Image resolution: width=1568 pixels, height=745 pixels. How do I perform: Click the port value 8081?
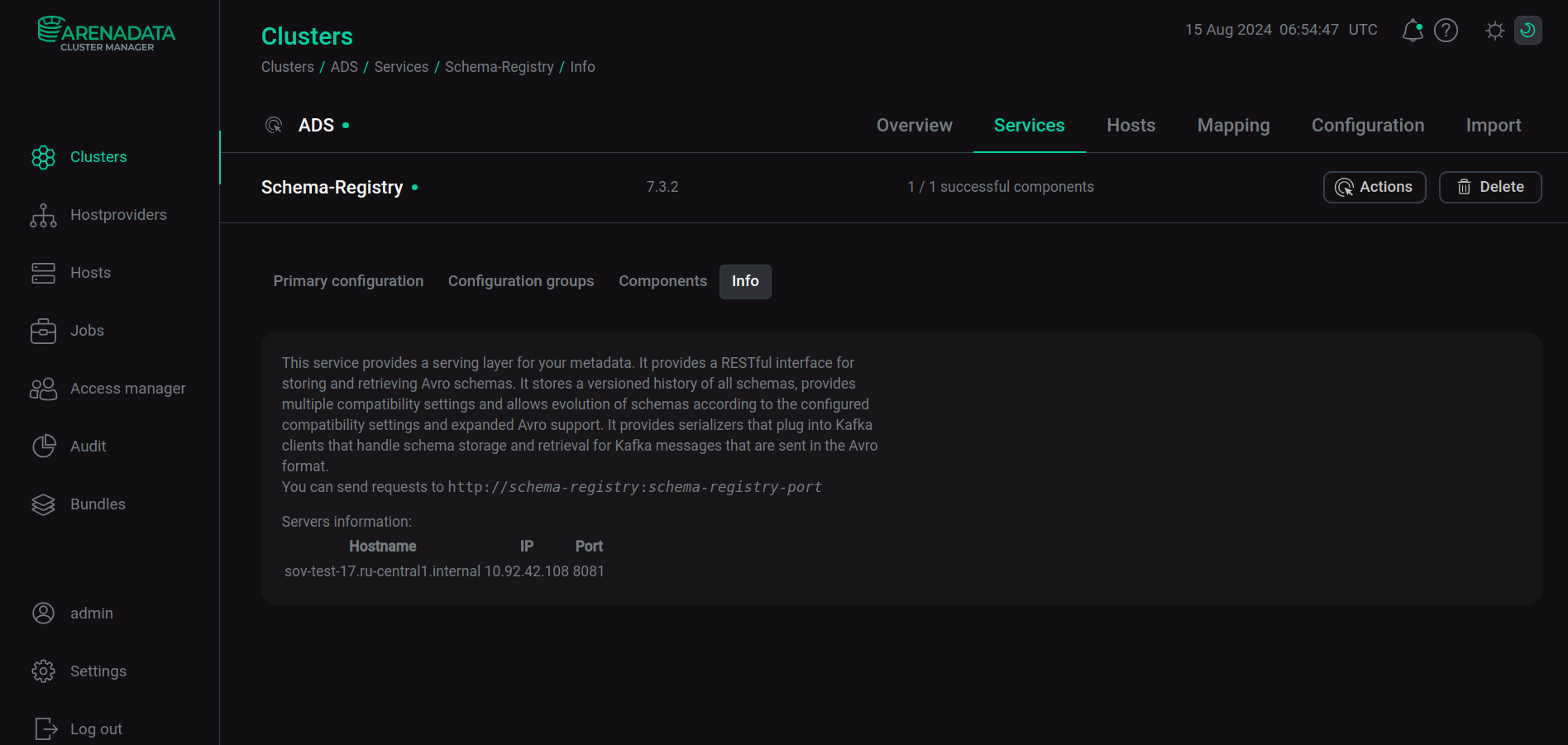[x=589, y=571]
